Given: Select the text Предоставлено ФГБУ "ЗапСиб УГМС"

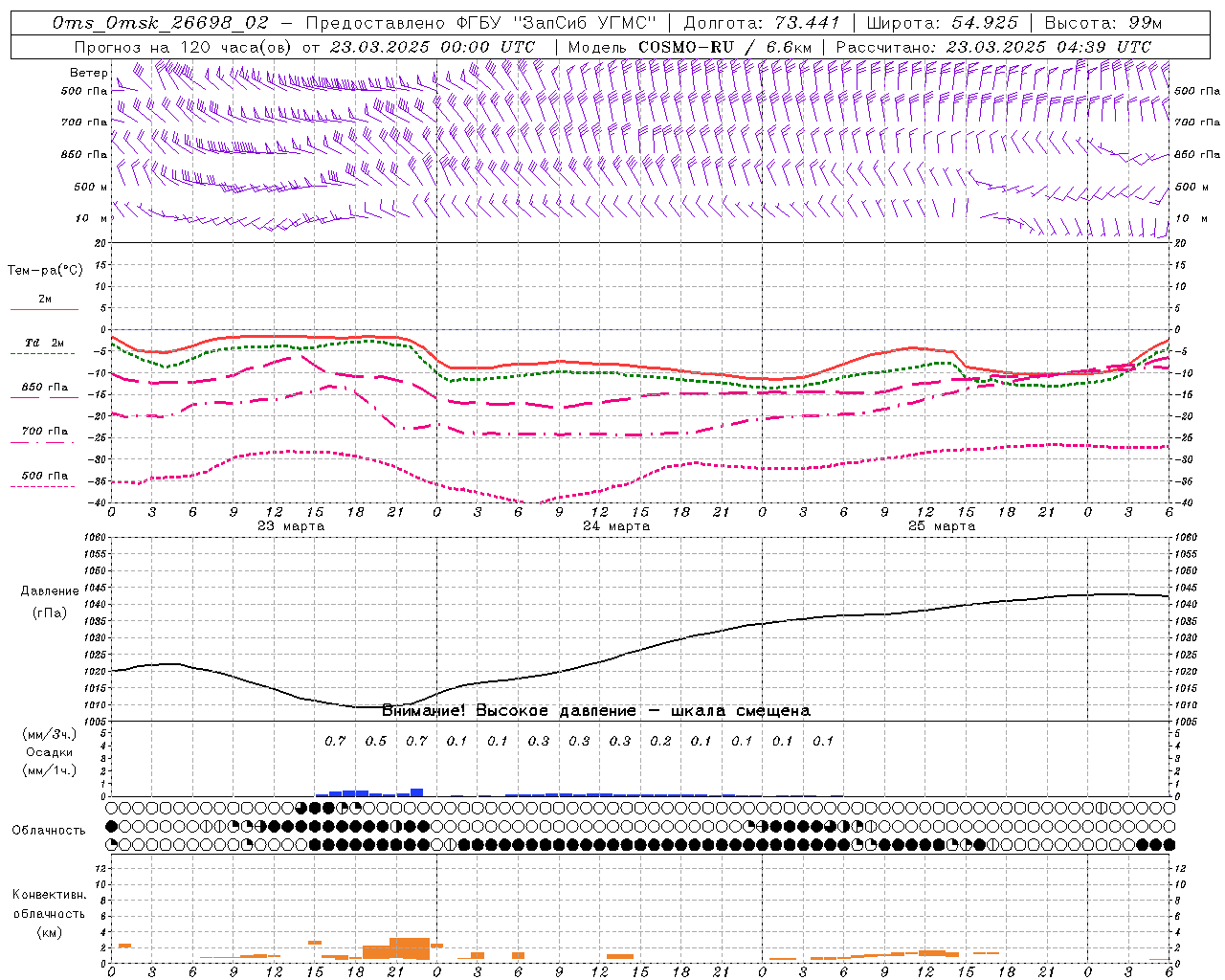Looking at the screenshot, I should 481,23.
